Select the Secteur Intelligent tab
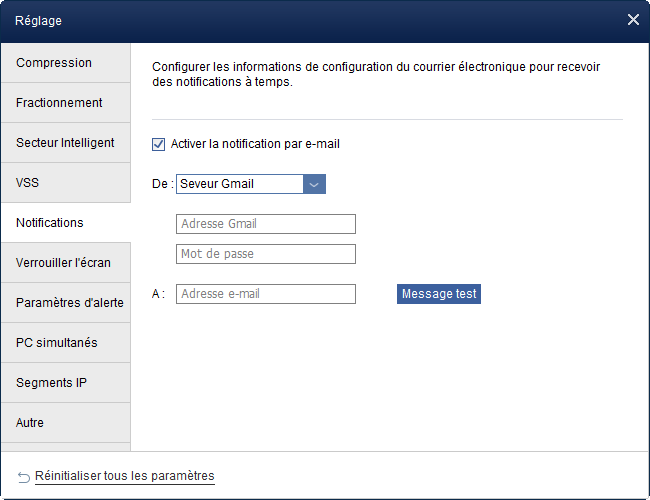The height and width of the screenshot is (500, 650). point(65,143)
